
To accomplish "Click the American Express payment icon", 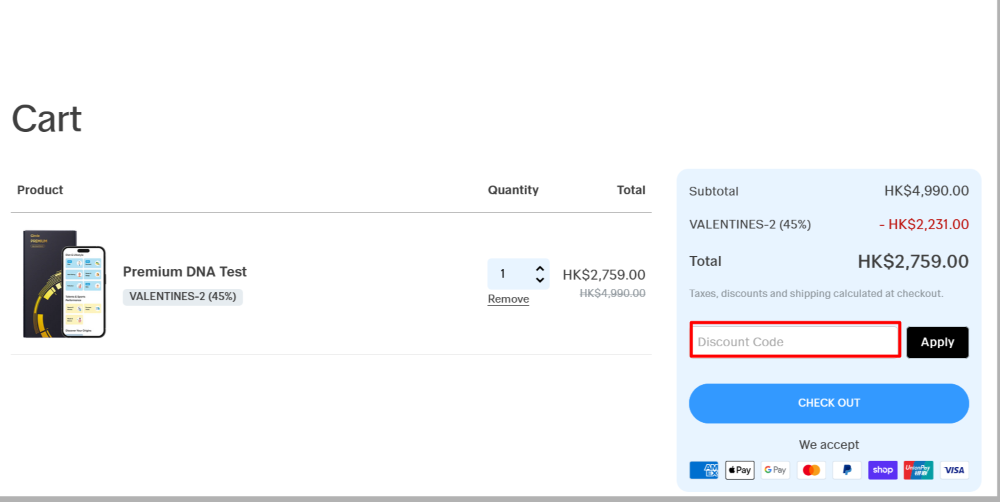I will (703, 470).
